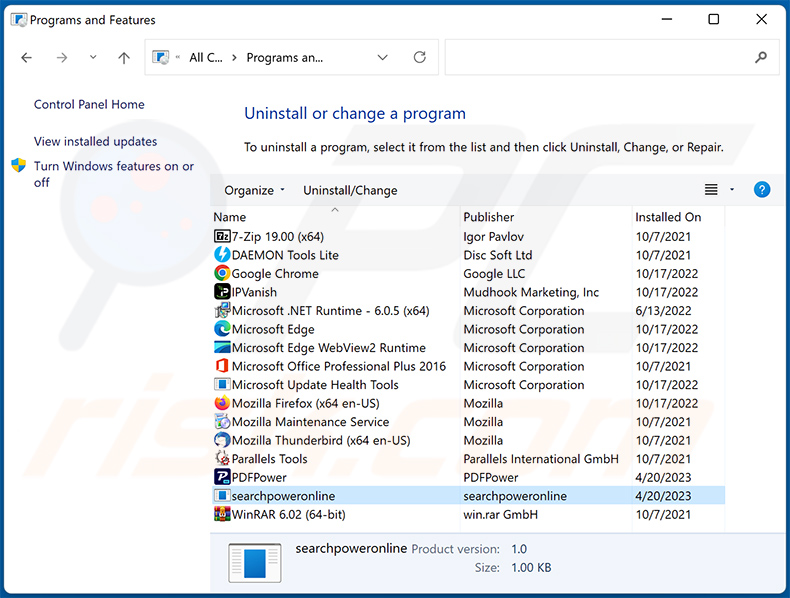Click Programs an... breadcrumb segment
The height and width of the screenshot is (598, 790).
285,58
